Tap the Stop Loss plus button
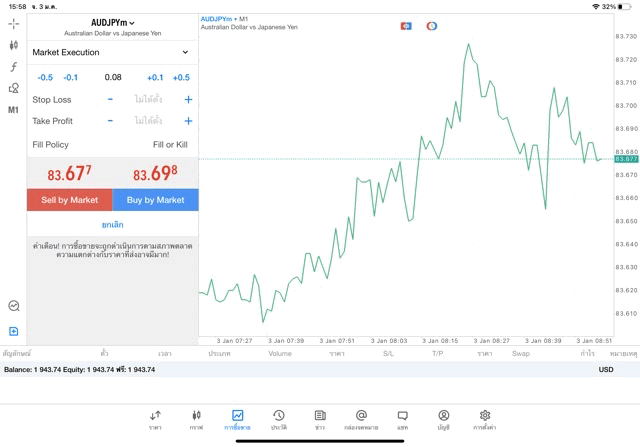This screenshot has width=640, height=447. (x=188, y=99)
